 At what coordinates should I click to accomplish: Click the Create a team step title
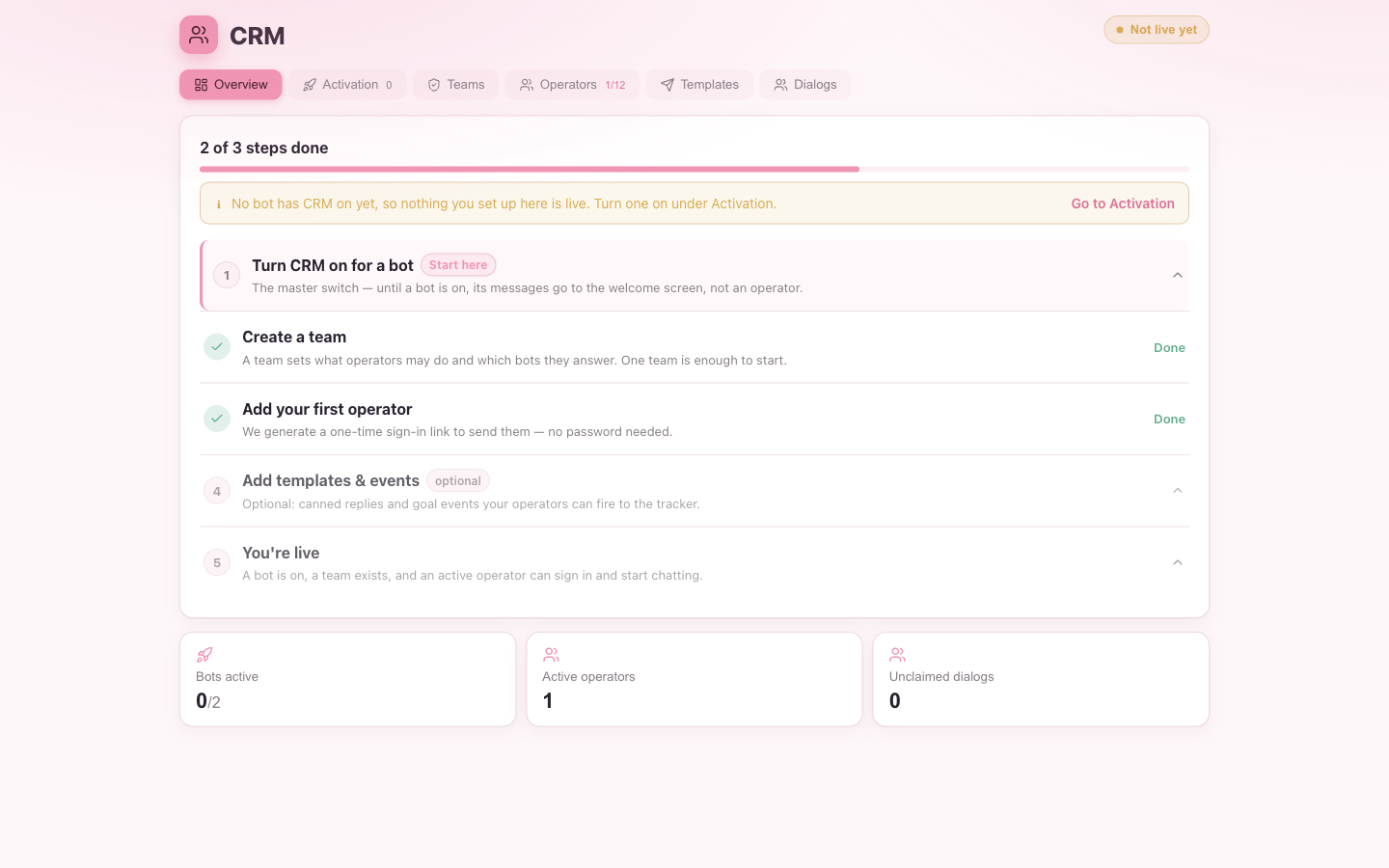click(x=294, y=337)
